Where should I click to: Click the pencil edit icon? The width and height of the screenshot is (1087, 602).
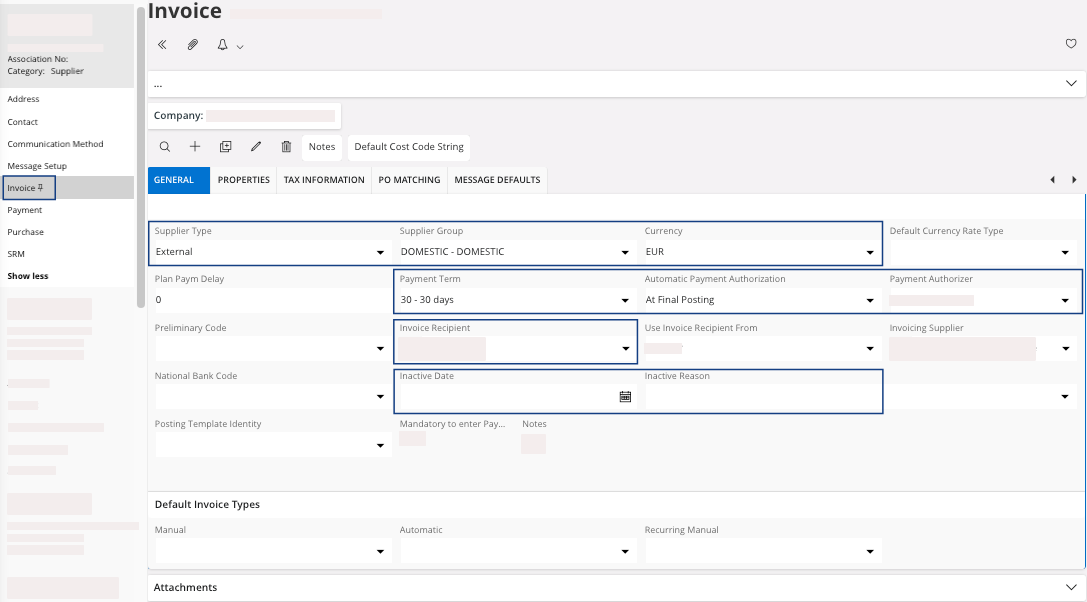pyautogui.click(x=256, y=147)
